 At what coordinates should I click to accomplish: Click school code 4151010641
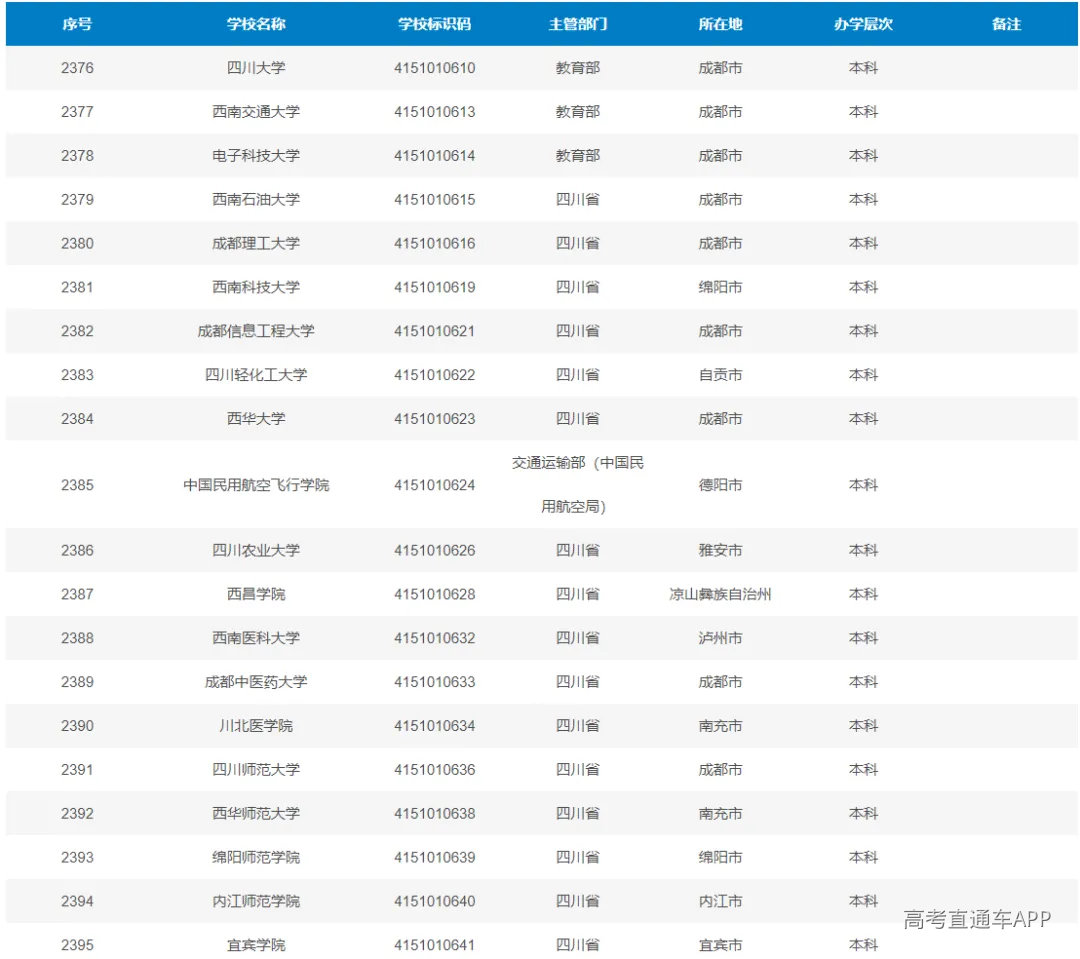pyautogui.click(x=435, y=945)
